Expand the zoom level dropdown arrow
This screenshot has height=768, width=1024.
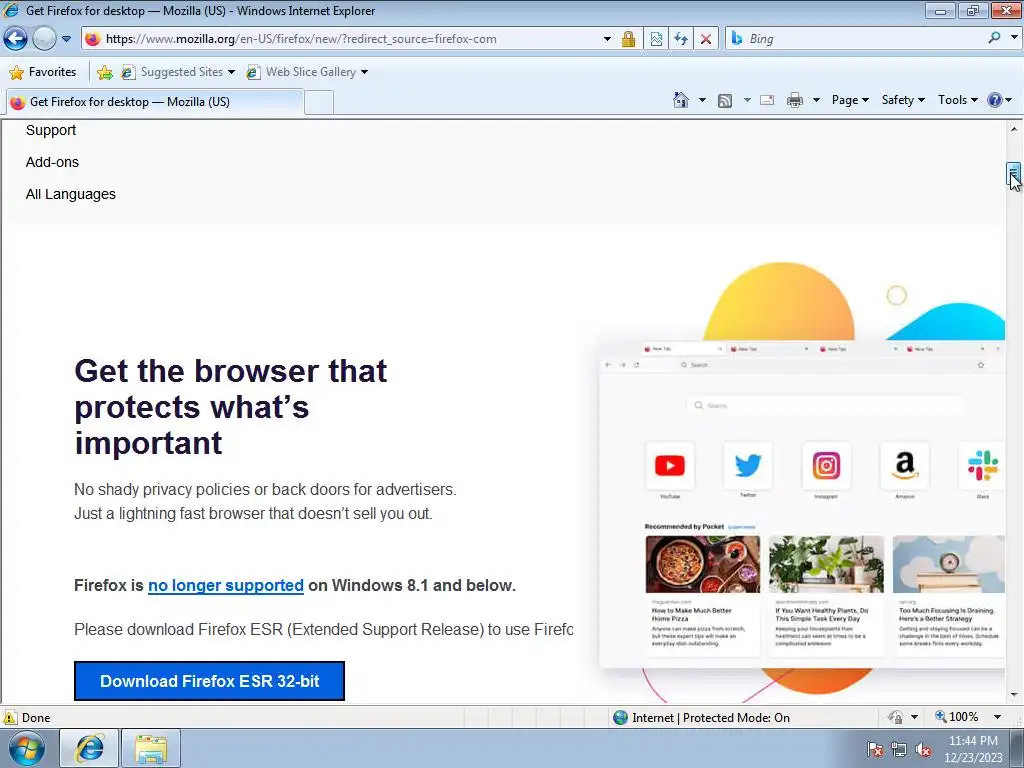coord(997,717)
